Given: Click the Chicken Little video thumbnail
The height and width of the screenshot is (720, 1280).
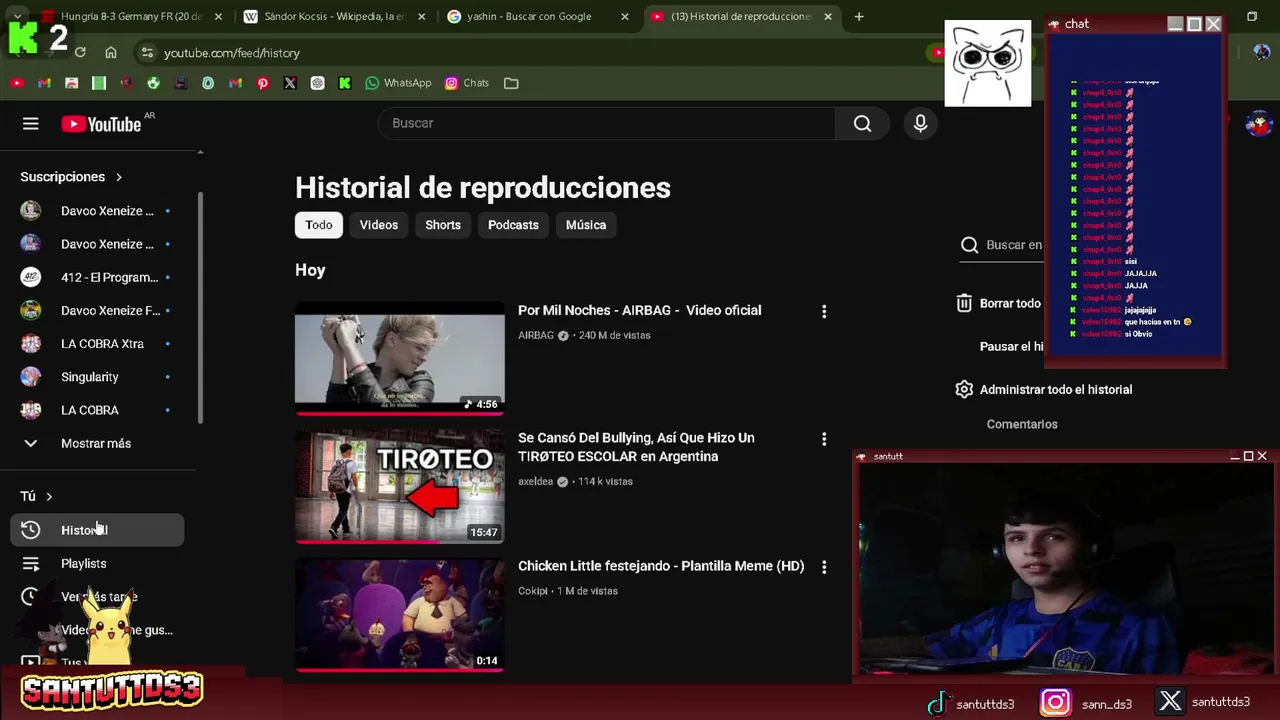Looking at the screenshot, I should 400,614.
